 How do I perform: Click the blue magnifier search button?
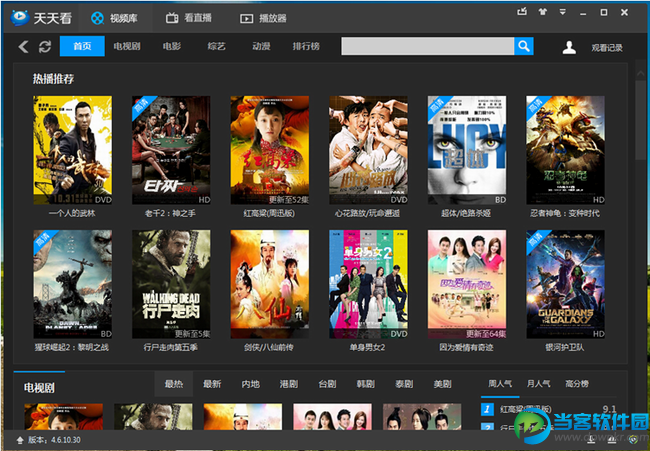pyautogui.click(x=524, y=46)
